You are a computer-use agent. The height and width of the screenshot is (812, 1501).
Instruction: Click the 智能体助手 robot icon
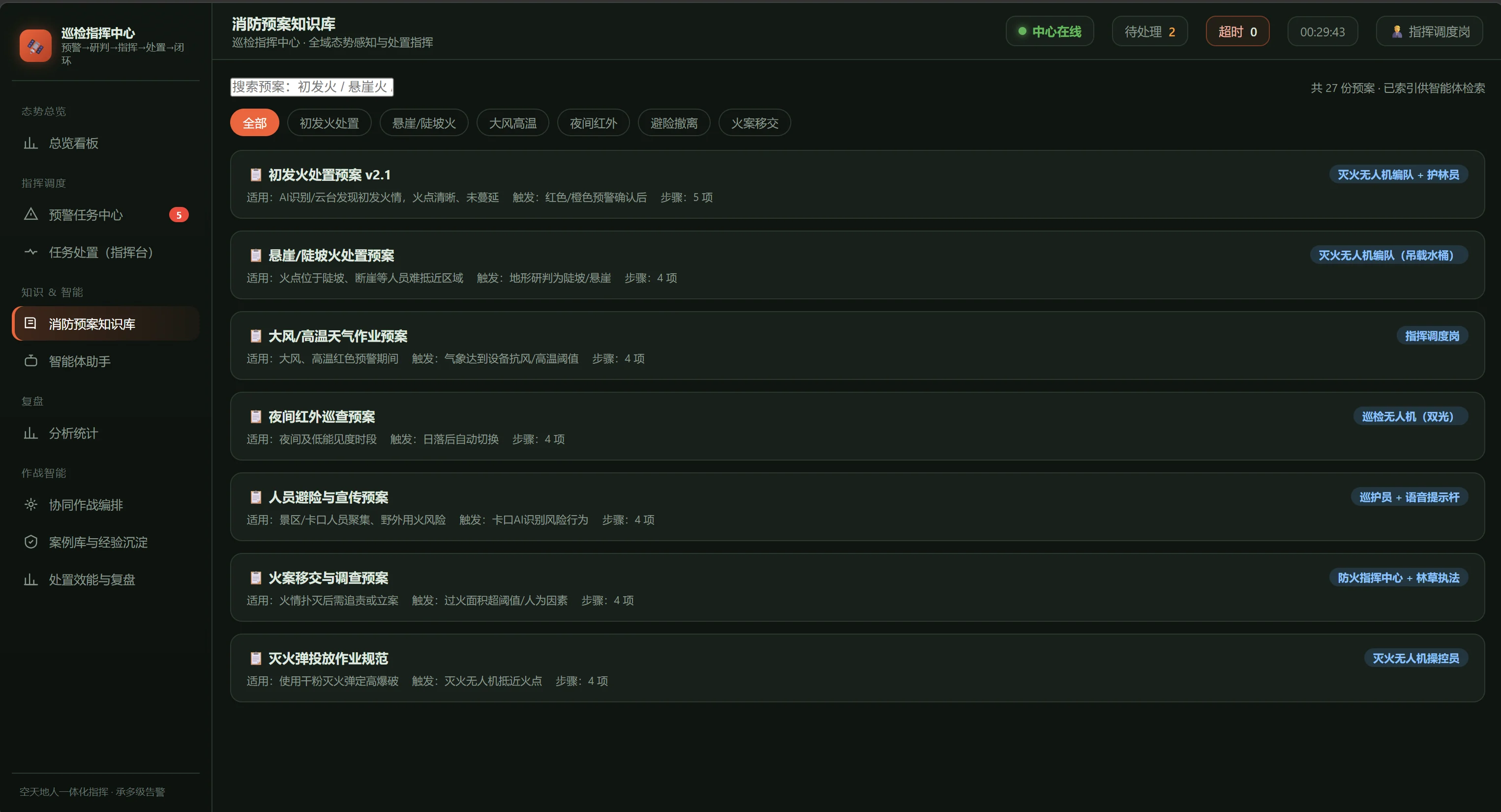pos(30,361)
